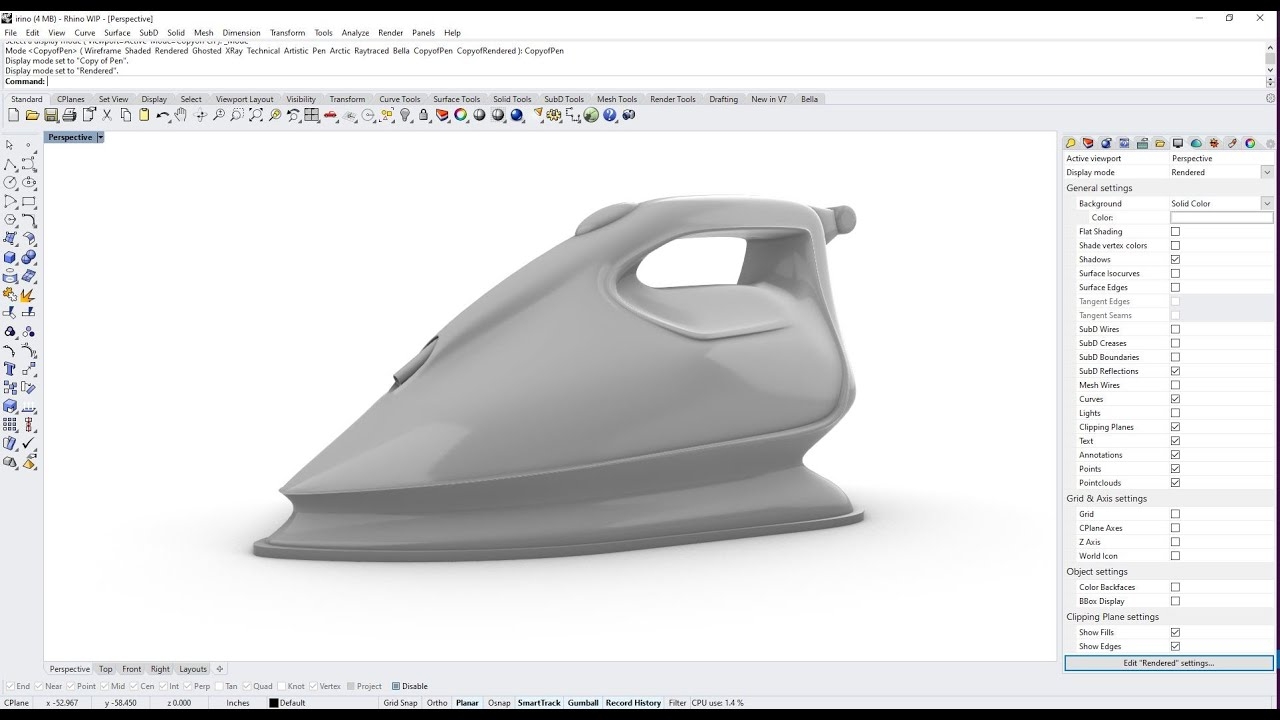
Task: Disable the Shadows checkbox
Action: (1175, 259)
